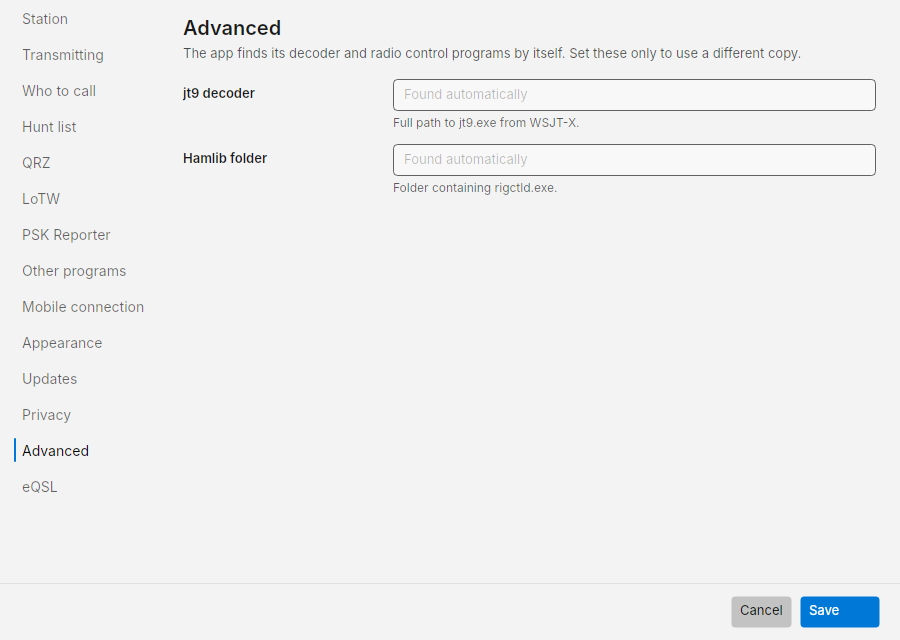Cancel the settings changes
900x640 pixels.
coord(761,611)
